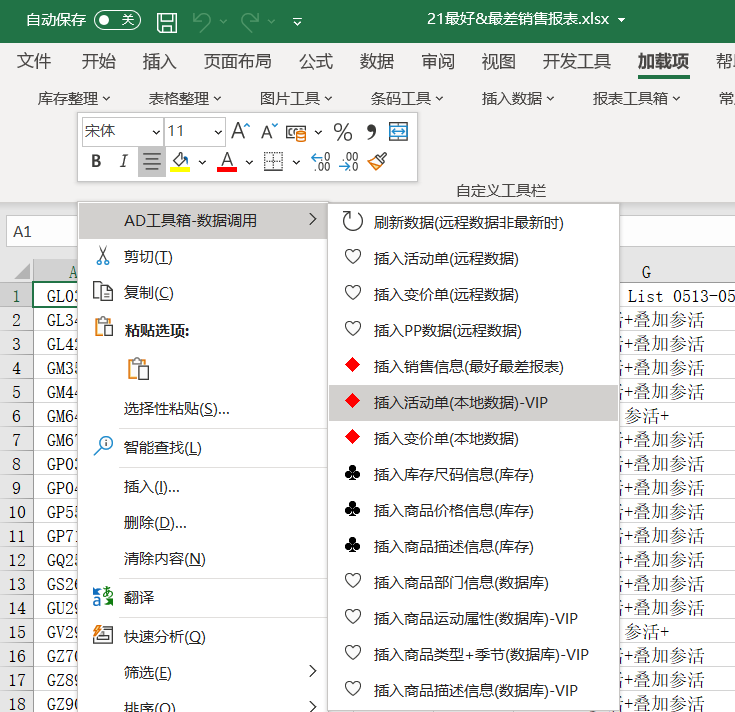Screen dimensions: 735x712
Task: Click the accounting number format icon
Action: tap(296, 133)
